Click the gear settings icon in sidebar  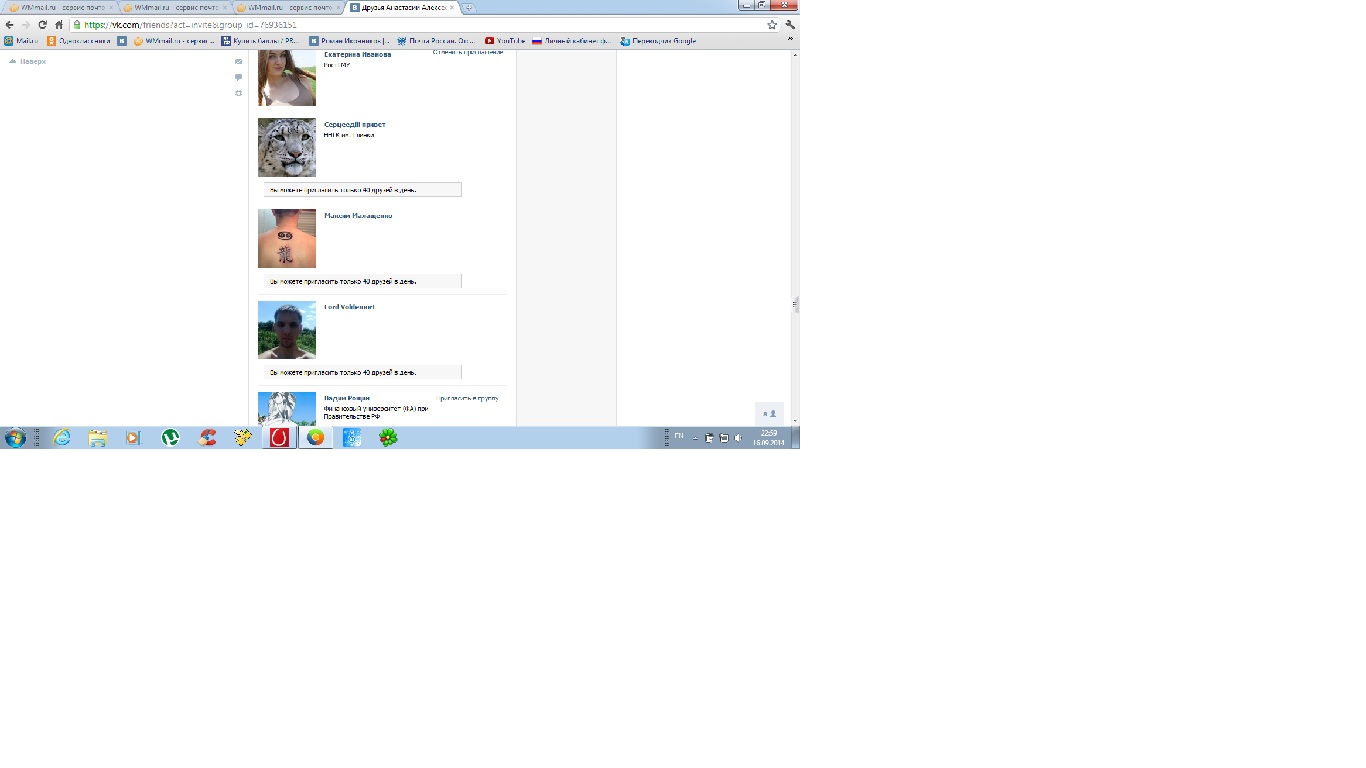[238, 93]
